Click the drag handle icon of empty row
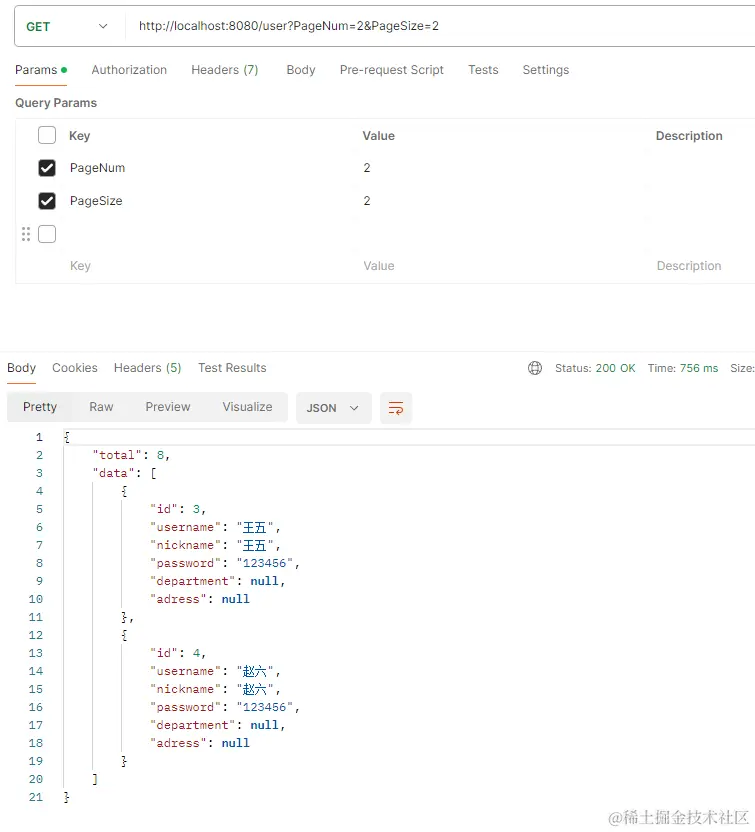Screen dimensions: 755x832 tap(25, 234)
